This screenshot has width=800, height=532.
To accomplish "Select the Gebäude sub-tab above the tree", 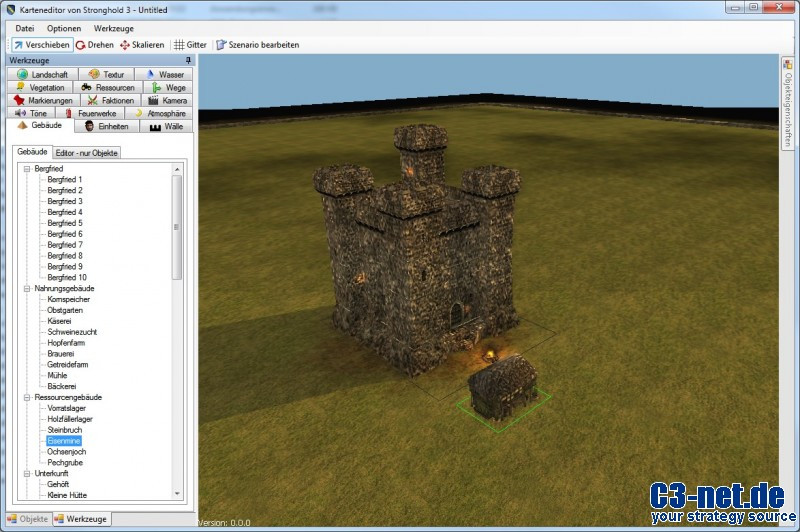I will pos(32,151).
